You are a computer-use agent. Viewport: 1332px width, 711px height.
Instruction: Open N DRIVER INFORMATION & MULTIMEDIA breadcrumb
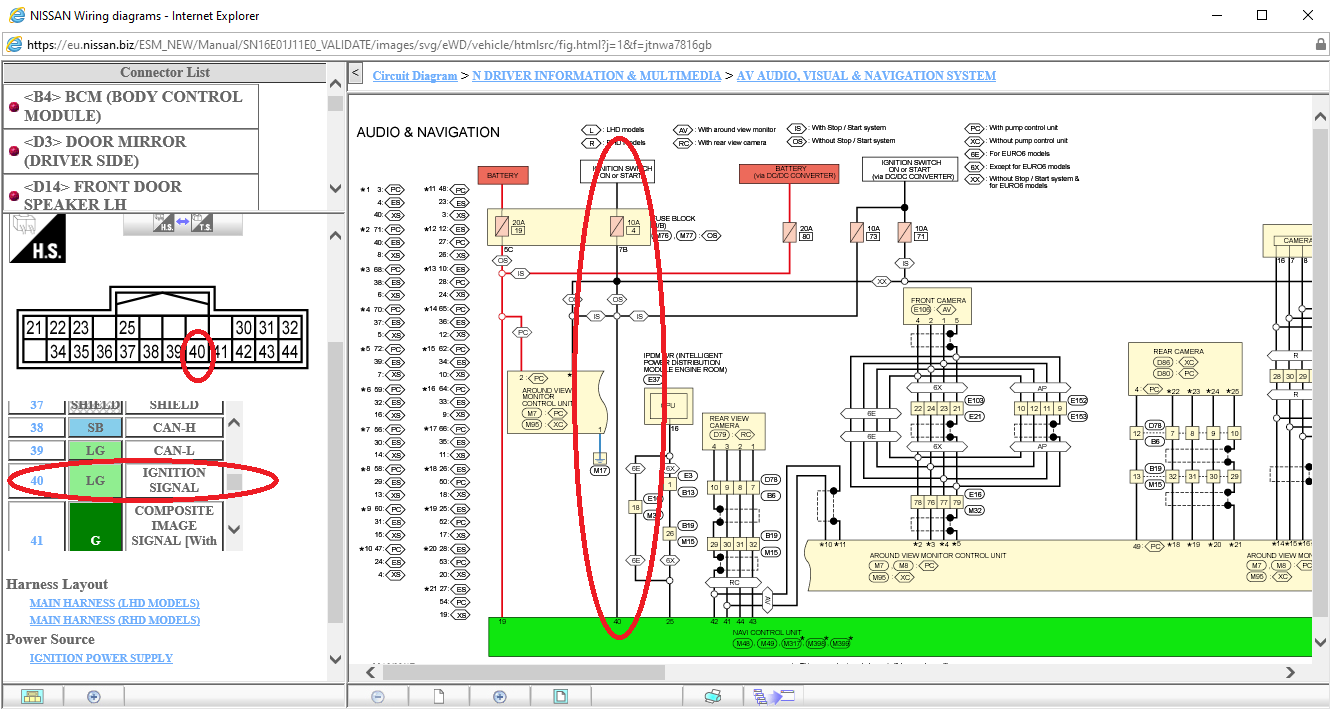(597, 76)
